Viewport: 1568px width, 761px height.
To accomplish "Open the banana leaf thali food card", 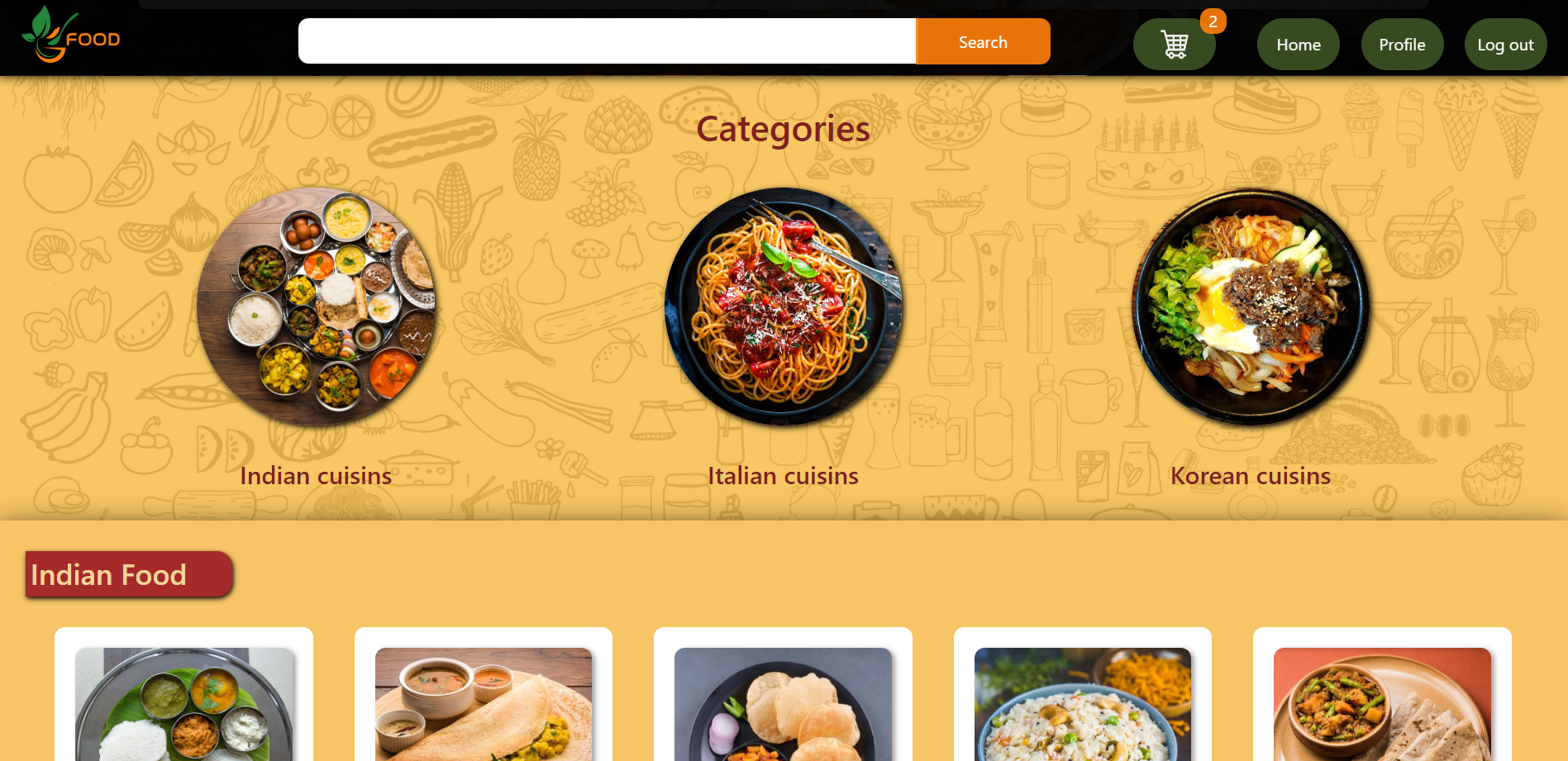I will coord(183,694).
